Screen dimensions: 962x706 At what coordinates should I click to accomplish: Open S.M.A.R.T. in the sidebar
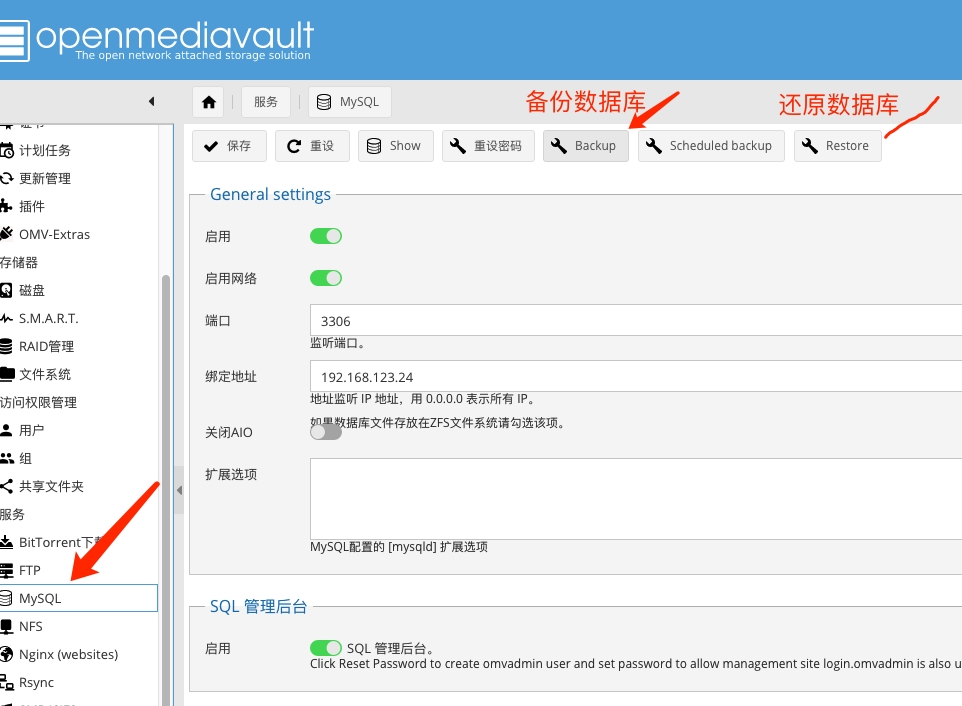(79, 318)
